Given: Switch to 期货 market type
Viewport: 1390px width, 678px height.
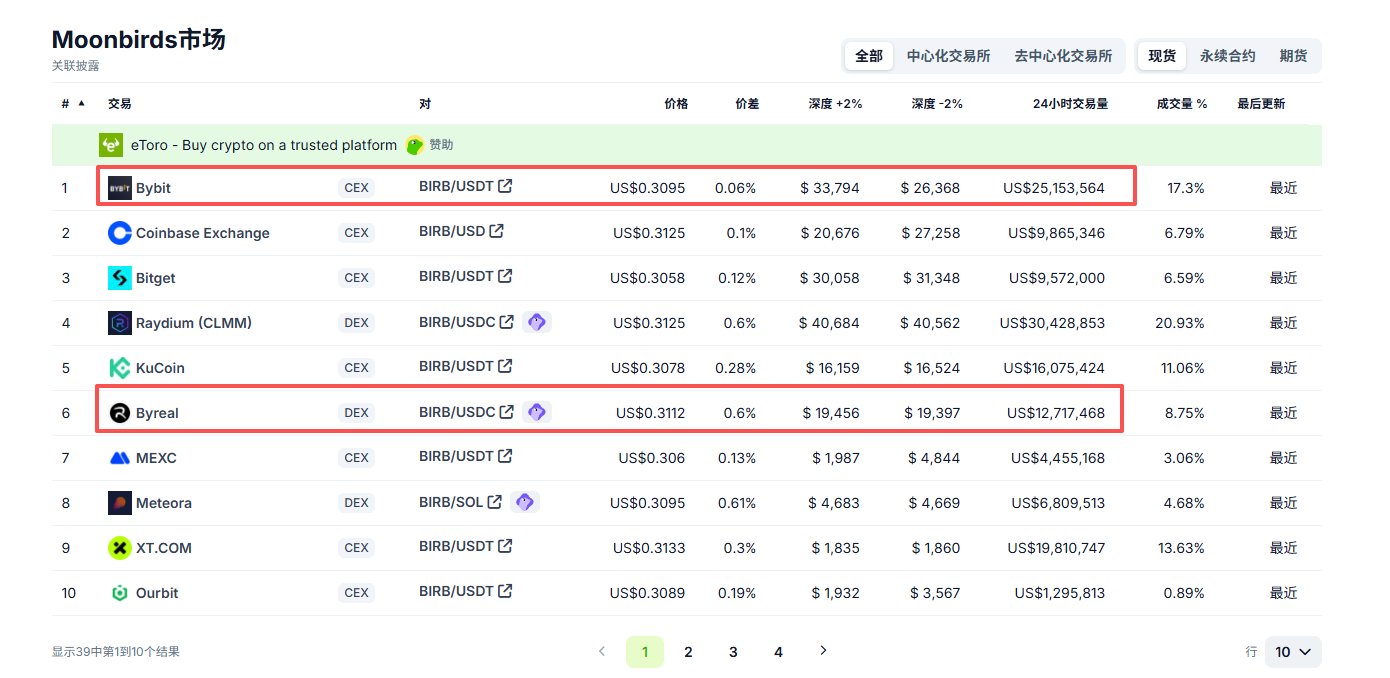Looking at the screenshot, I should [1293, 56].
